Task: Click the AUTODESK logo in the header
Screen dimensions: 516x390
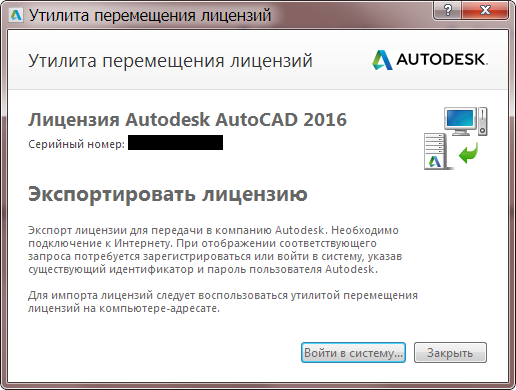Action: 430,60
